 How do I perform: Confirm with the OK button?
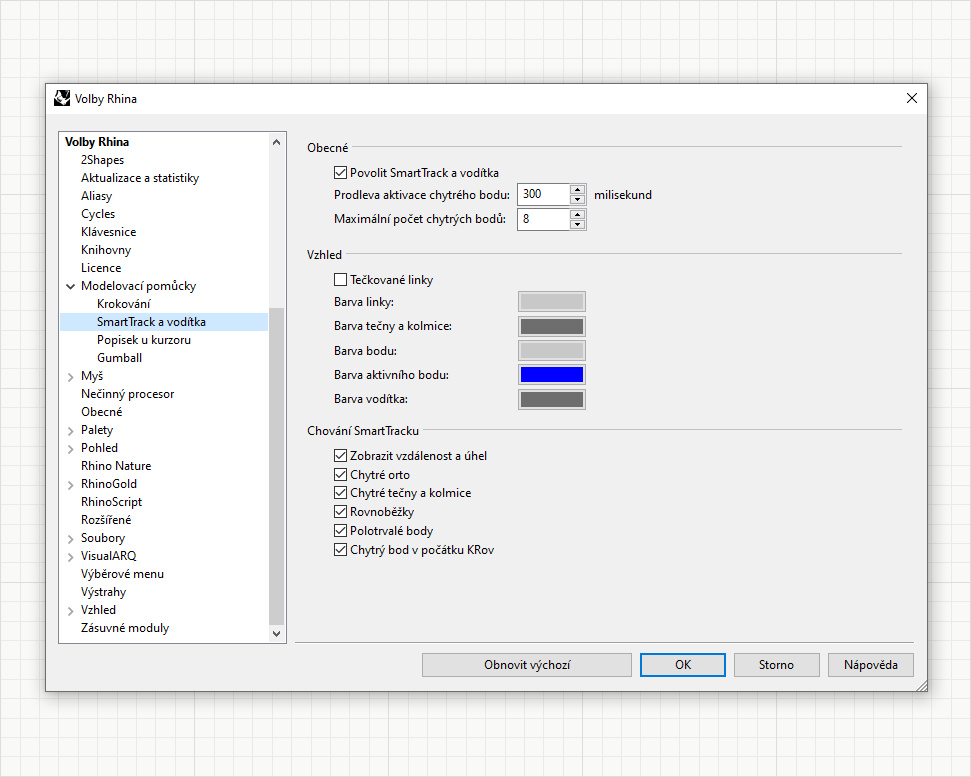point(683,665)
